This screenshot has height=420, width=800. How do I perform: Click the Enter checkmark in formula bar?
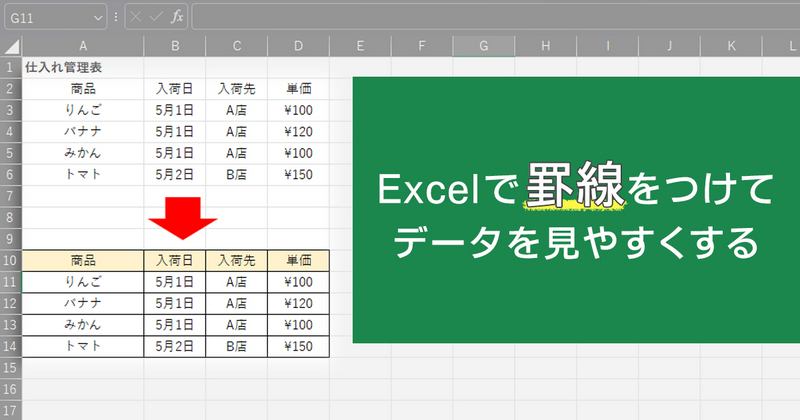[x=155, y=17]
